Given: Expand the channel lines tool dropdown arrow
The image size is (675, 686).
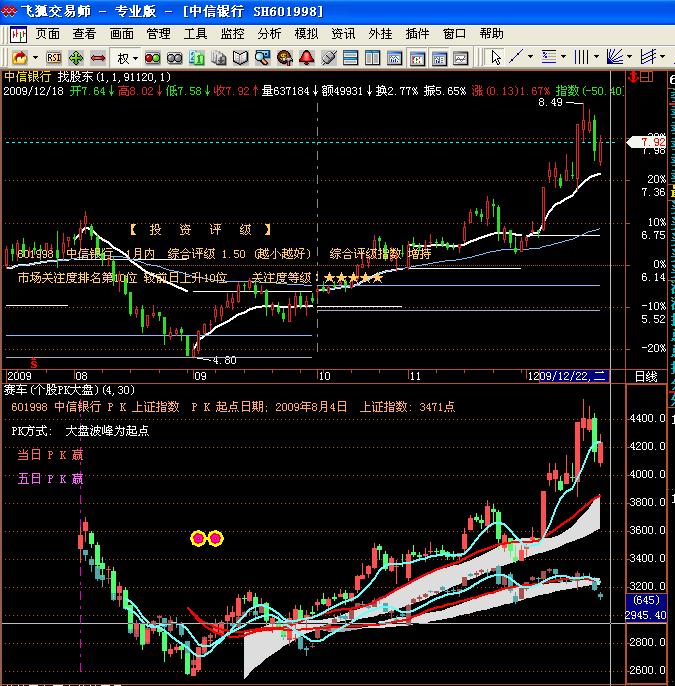Looking at the screenshot, I should [x=663, y=56].
